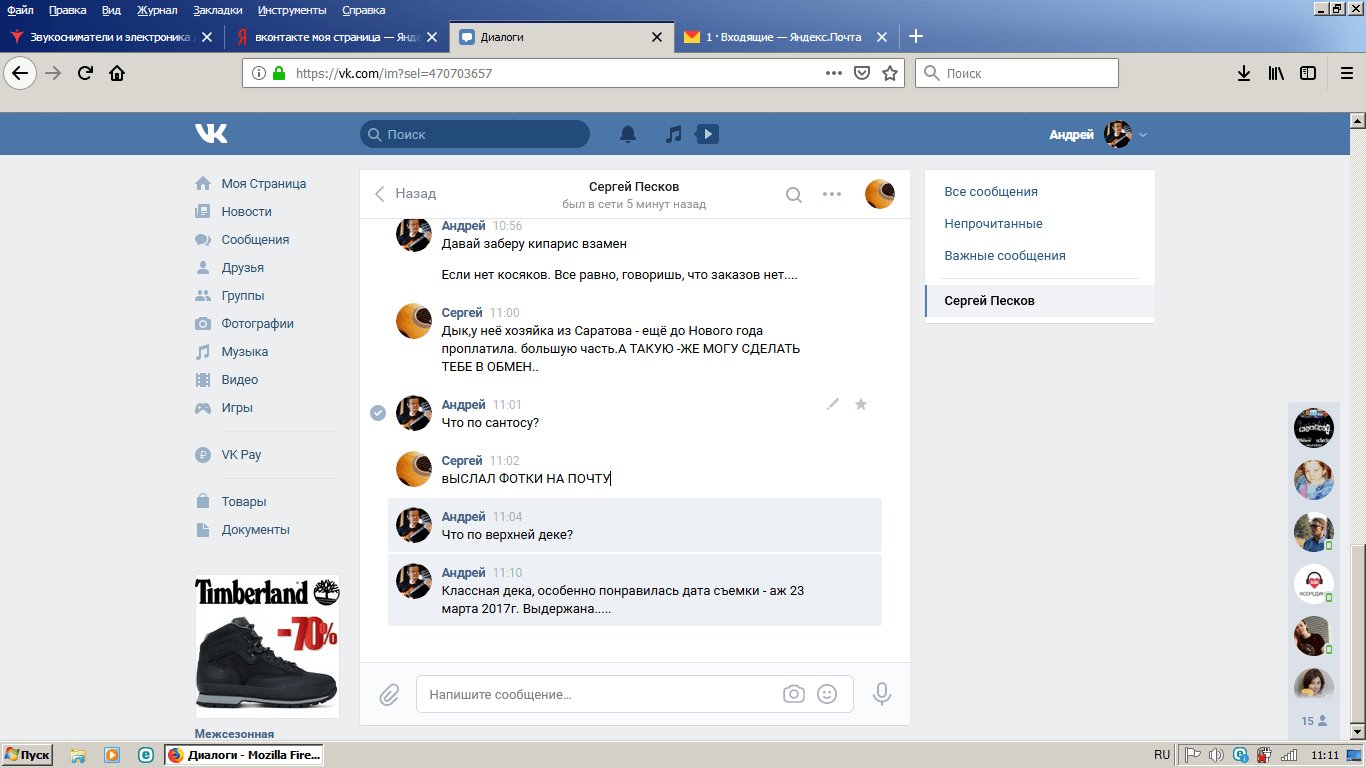Image resolution: width=1366 pixels, height=768 pixels.
Task: Open the emoji smiley picker
Action: (827, 694)
